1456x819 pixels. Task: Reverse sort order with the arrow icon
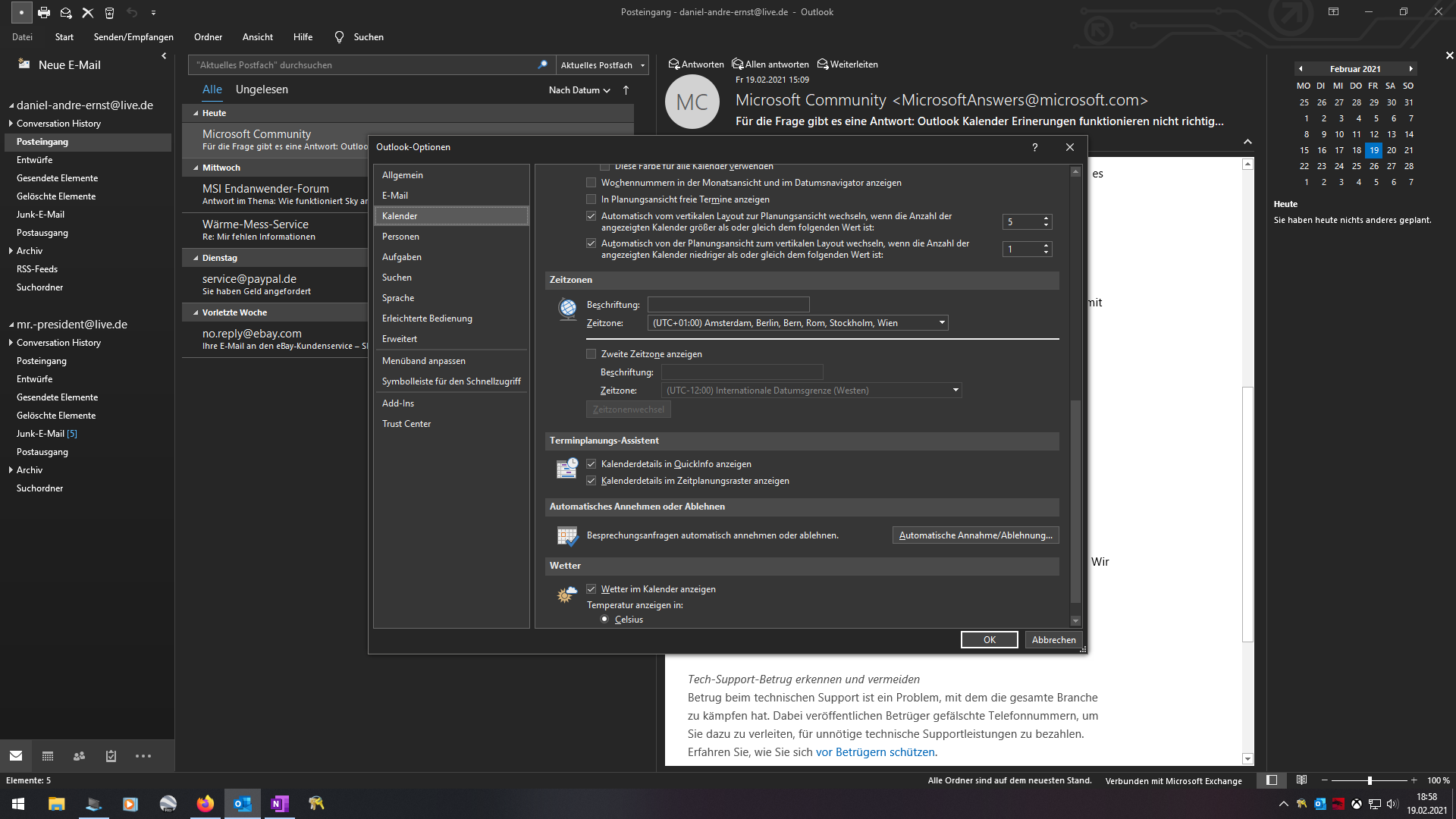pos(626,90)
